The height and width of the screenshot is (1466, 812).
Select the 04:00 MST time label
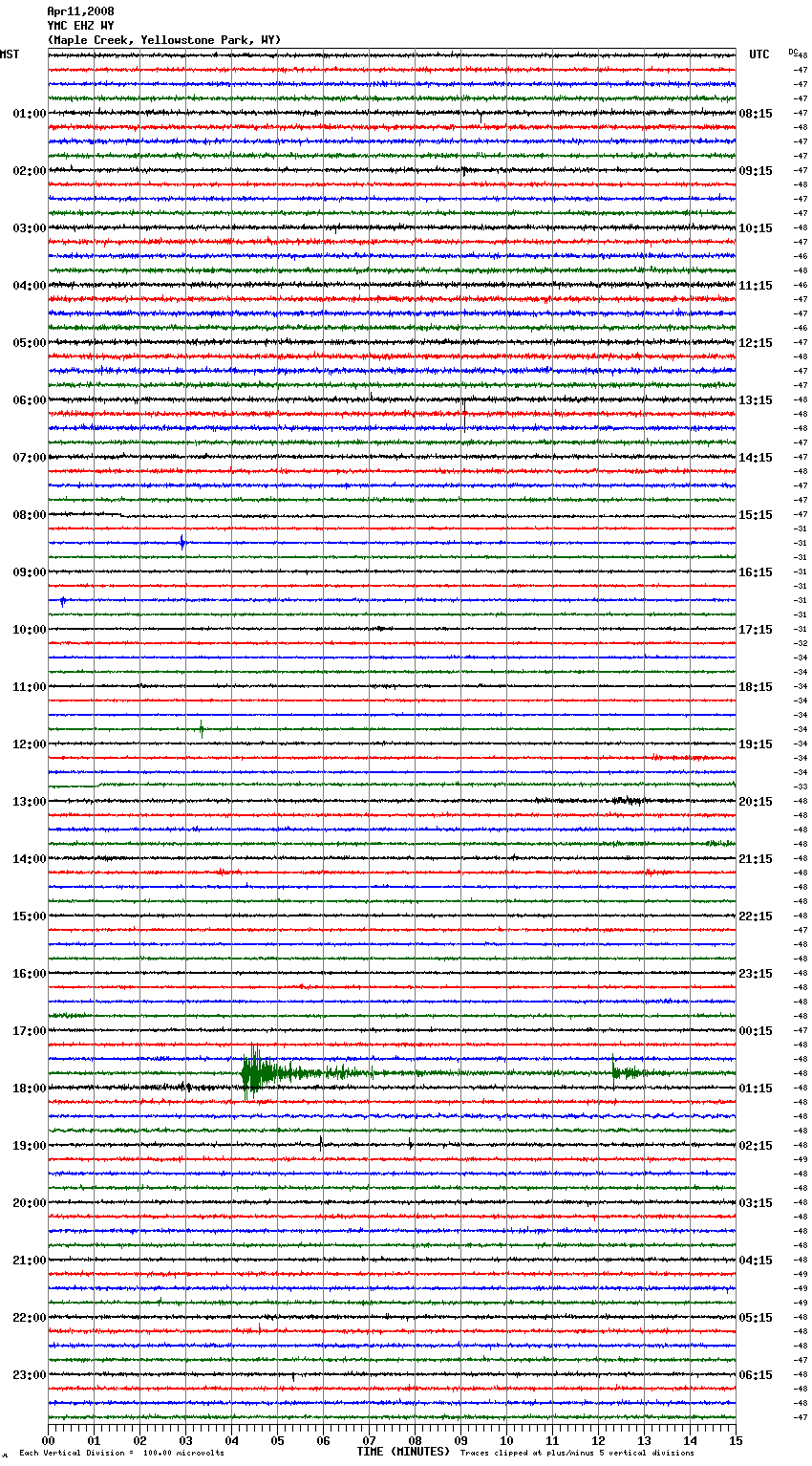(30, 286)
